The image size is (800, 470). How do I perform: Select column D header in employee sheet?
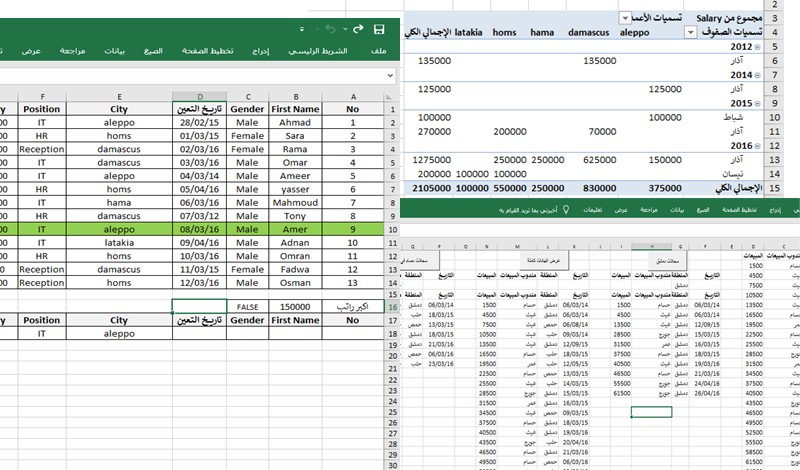199,96
